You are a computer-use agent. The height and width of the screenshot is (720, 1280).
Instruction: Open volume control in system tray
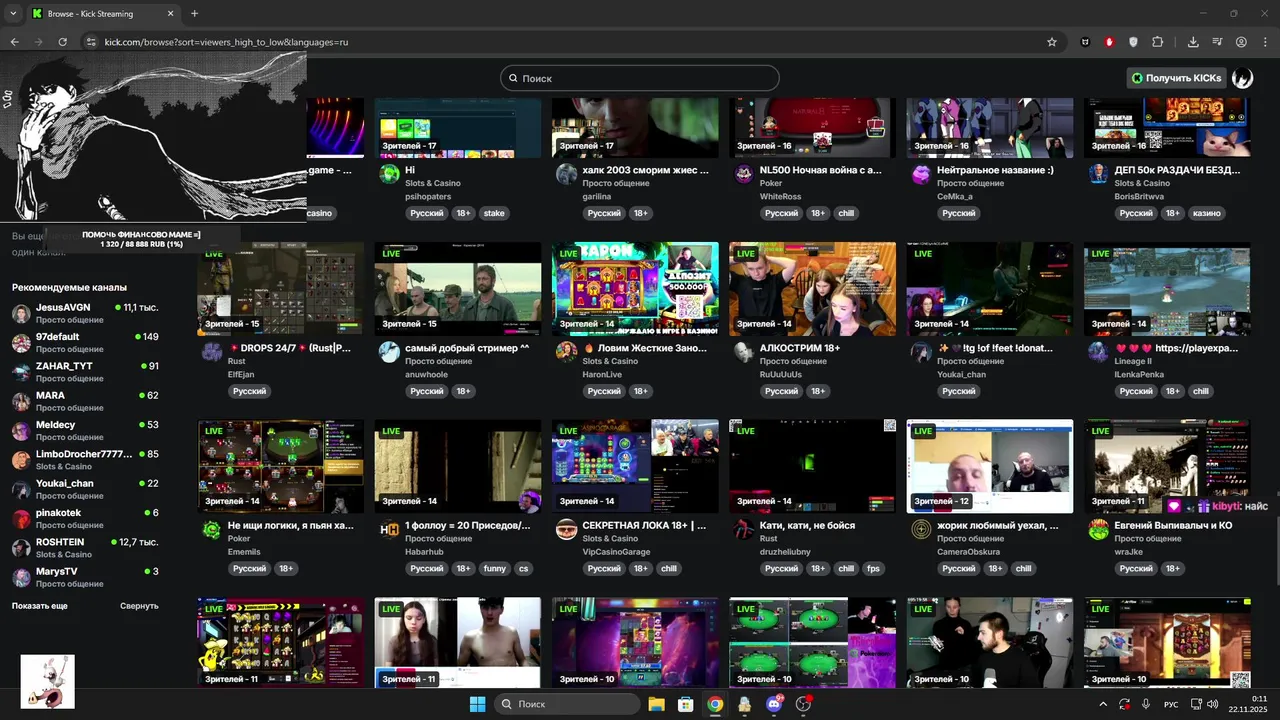click(1212, 704)
